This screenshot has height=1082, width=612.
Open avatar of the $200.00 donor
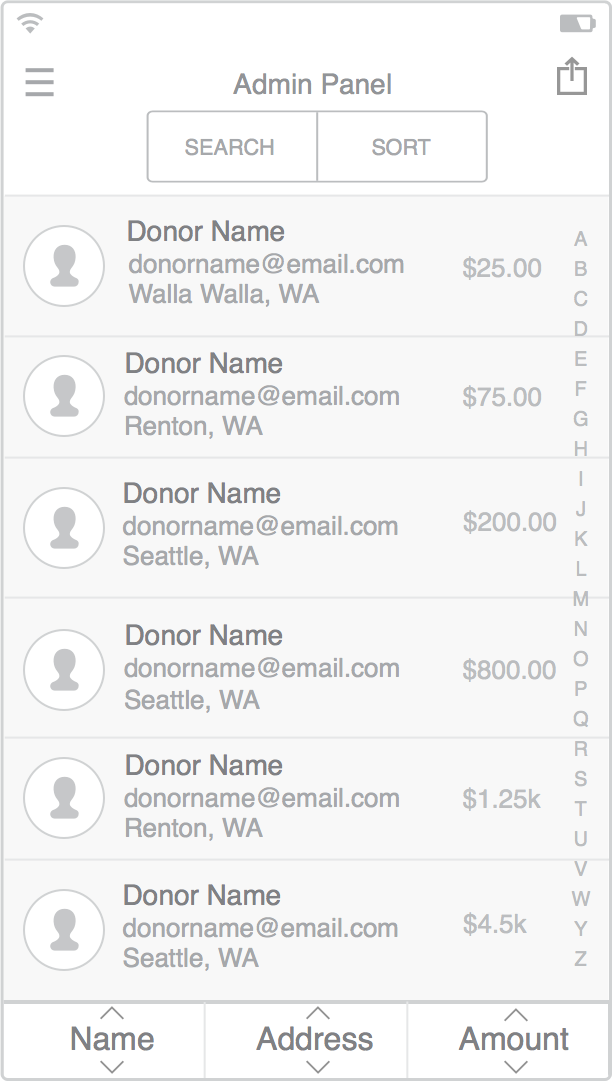pyautogui.click(x=64, y=527)
